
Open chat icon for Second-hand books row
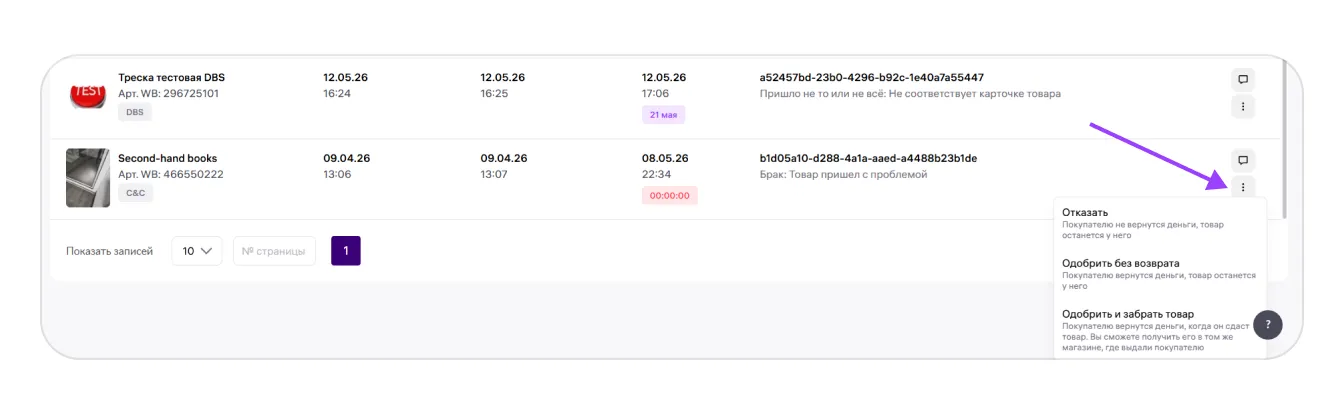pyautogui.click(x=1242, y=160)
